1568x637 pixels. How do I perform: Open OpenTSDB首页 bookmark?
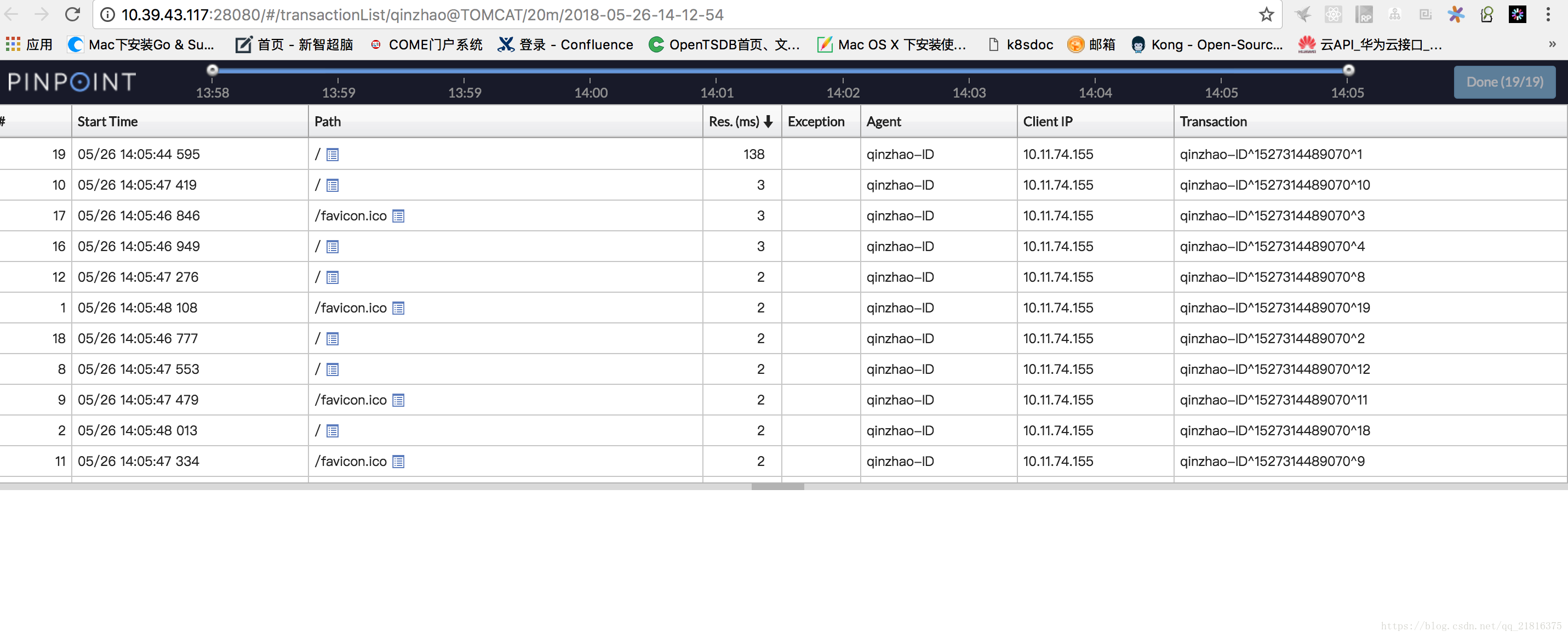(x=724, y=44)
